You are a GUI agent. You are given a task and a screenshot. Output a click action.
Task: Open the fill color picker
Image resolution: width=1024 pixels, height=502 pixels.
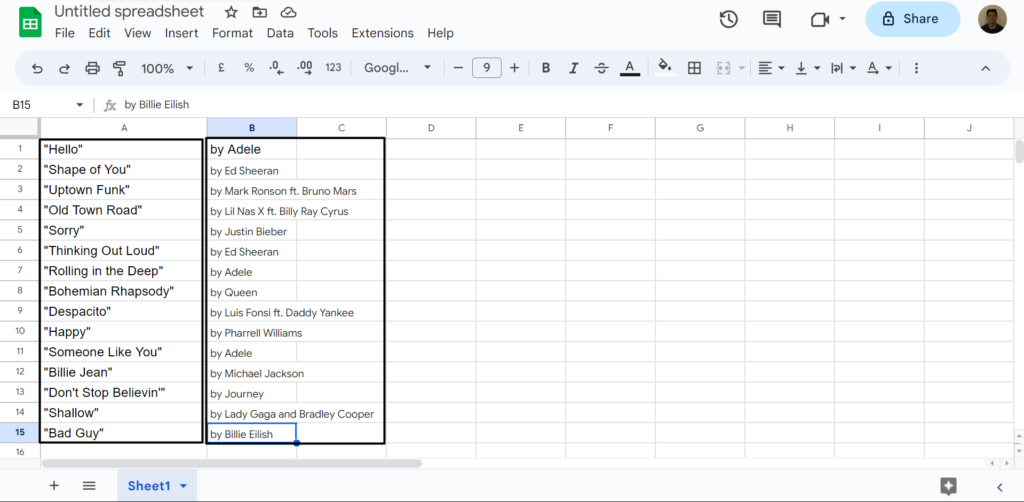coord(665,67)
